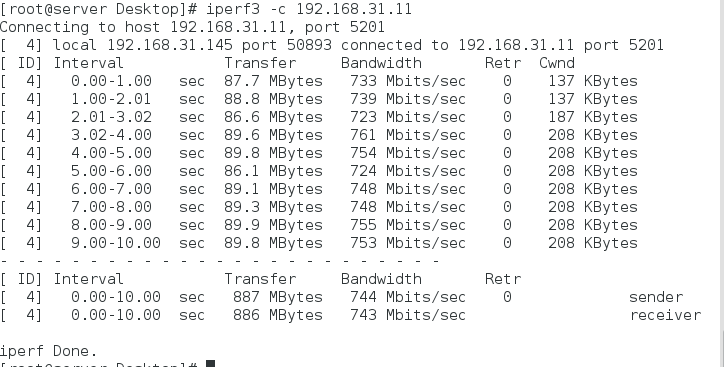
Task: Click the 'iperf Done.' message
Action: pyautogui.click(x=48, y=351)
